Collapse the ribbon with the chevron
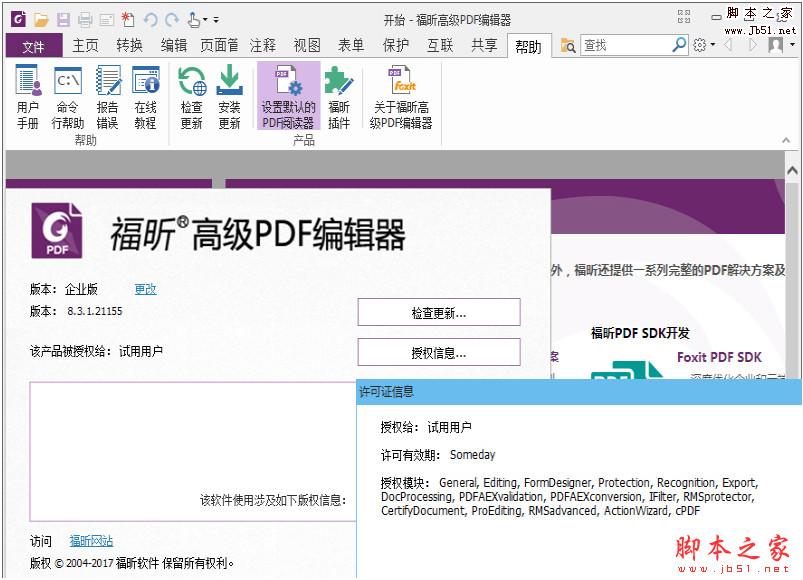 [x=787, y=140]
